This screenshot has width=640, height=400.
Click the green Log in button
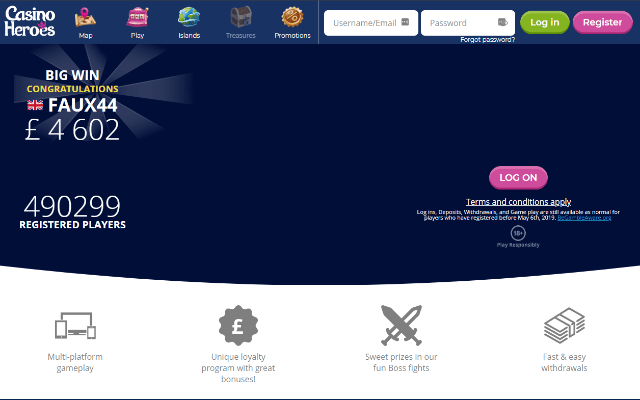coord(544,22)
